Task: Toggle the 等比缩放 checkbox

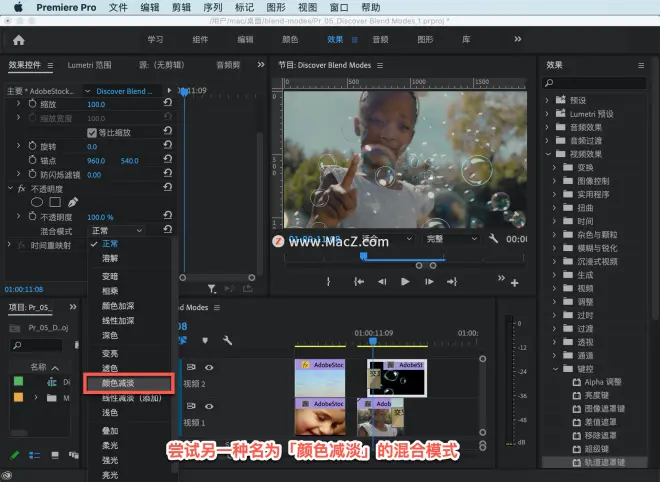Action: pyautogui.click(x=92, y=133)
